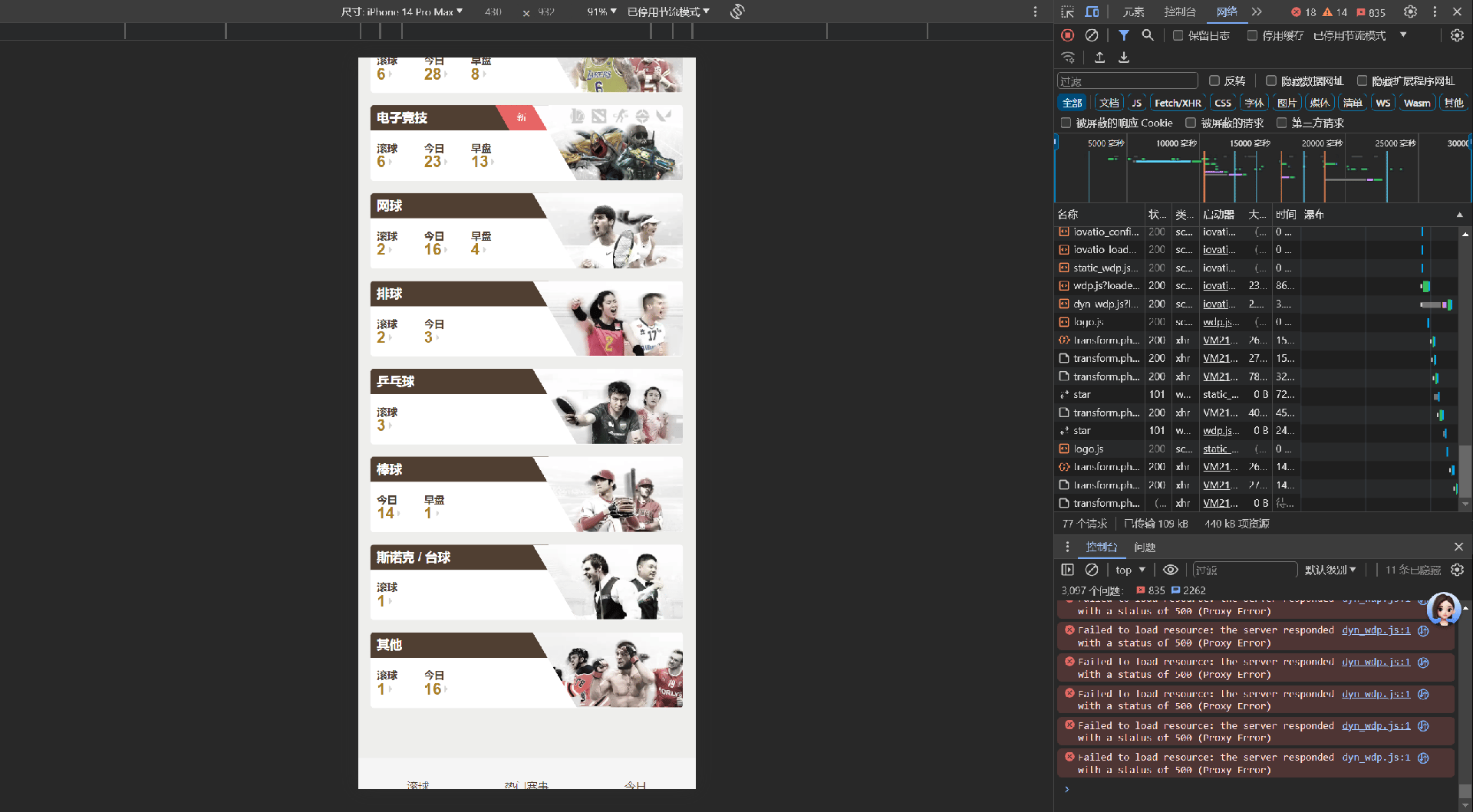Click the export HAR download icon
The image size is (1473, 812).
(x=1124, y=58)
